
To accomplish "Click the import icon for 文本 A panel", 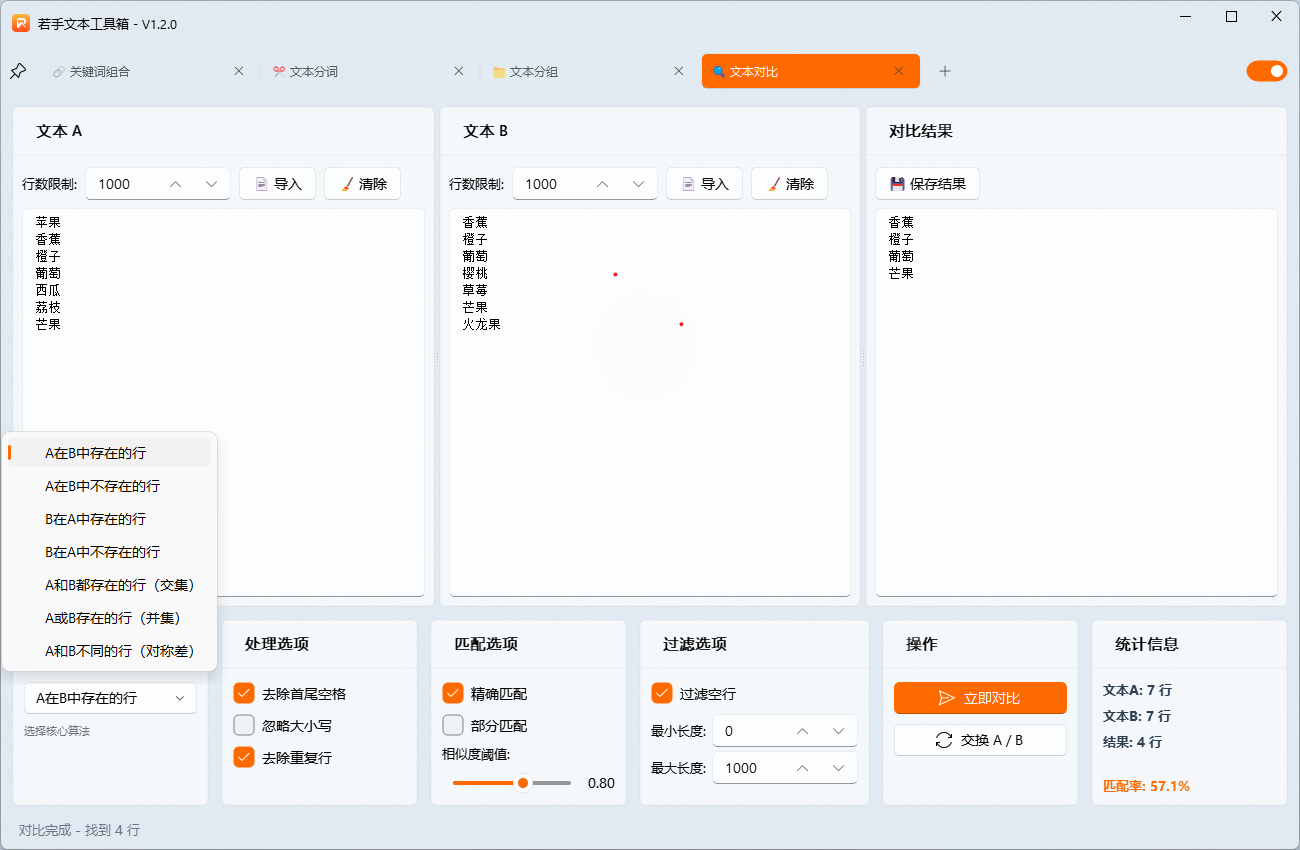I will [x=260, y=183].
